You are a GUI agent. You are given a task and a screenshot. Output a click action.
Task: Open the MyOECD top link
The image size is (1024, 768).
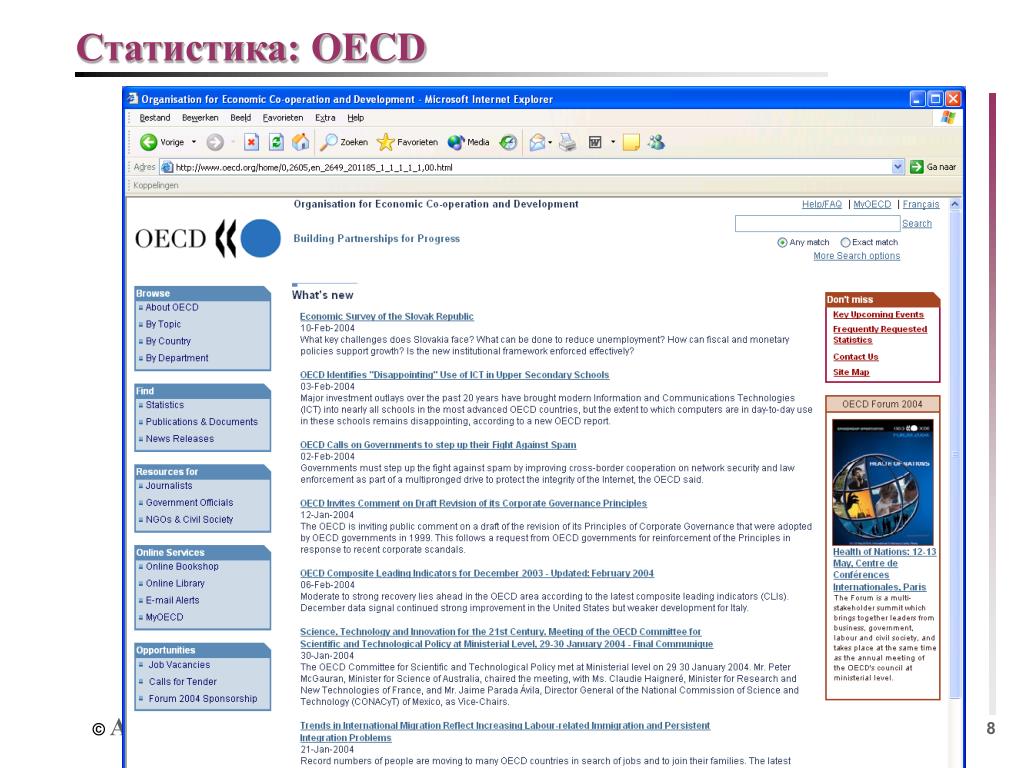pos(872,204)
